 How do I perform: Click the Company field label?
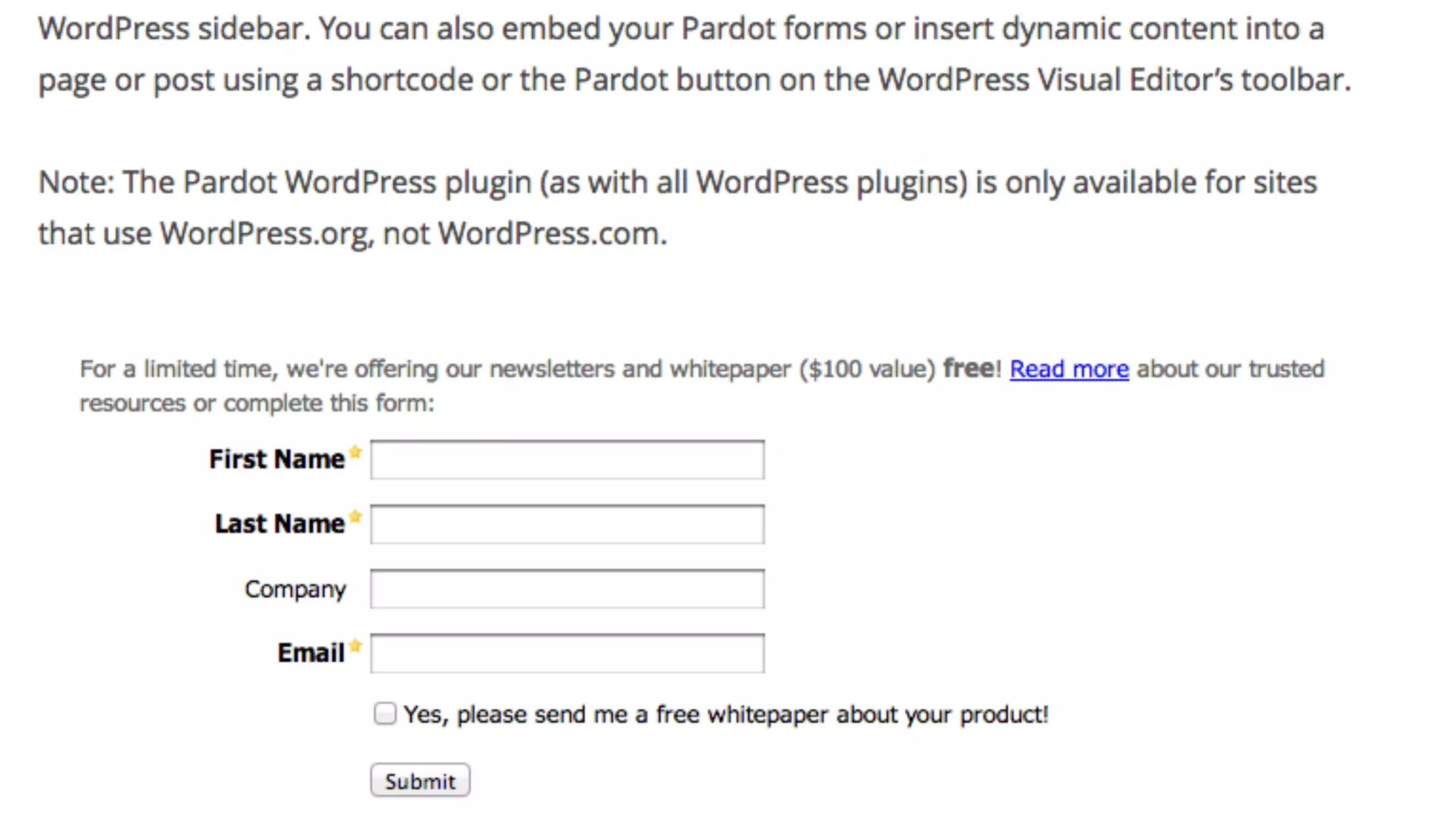295,589
